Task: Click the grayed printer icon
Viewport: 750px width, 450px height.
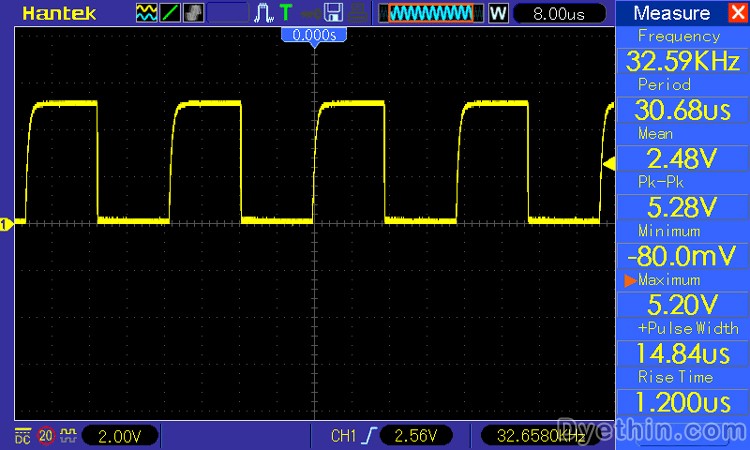Action: tap(358, 13)
